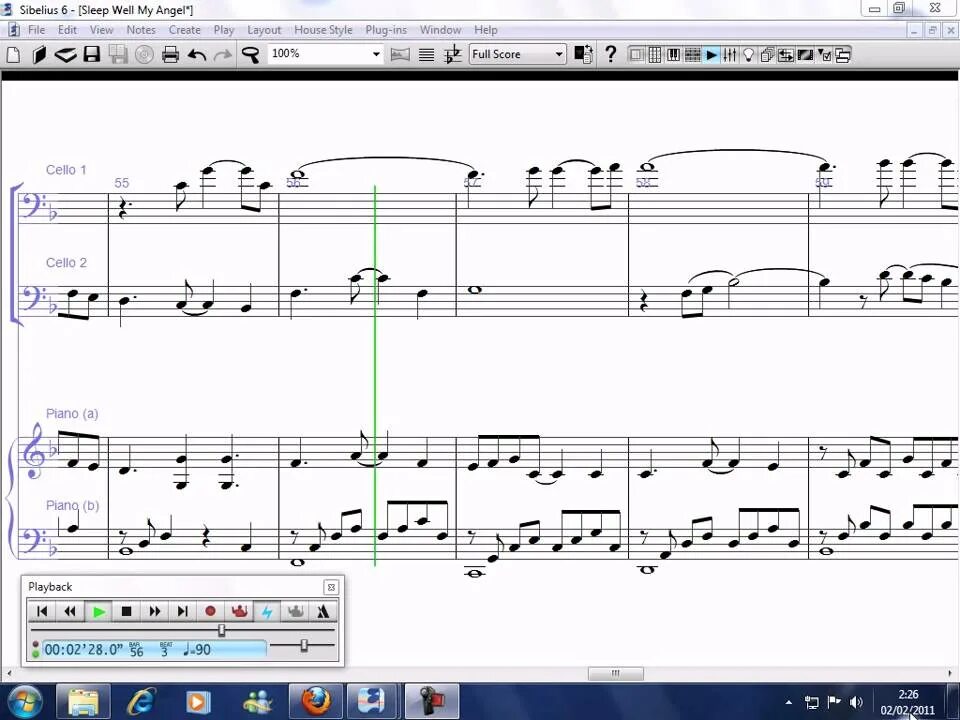Image resolution: width=960 pixels, height=720 pixels.
Task: Click the Hide tool windows icon
Action: pyautogui.click(x=843, y=55)
